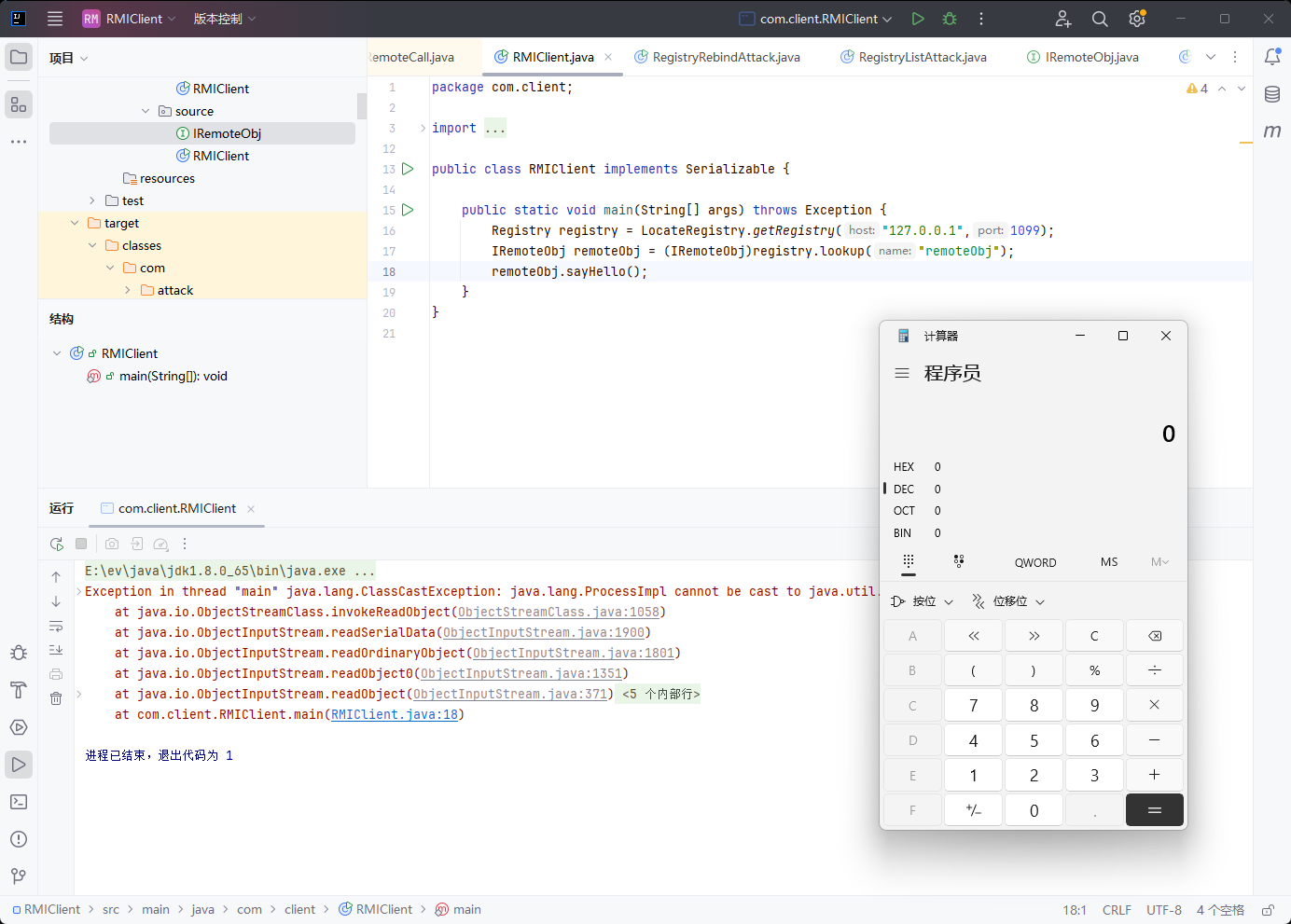Expand the folded import block

423,128
